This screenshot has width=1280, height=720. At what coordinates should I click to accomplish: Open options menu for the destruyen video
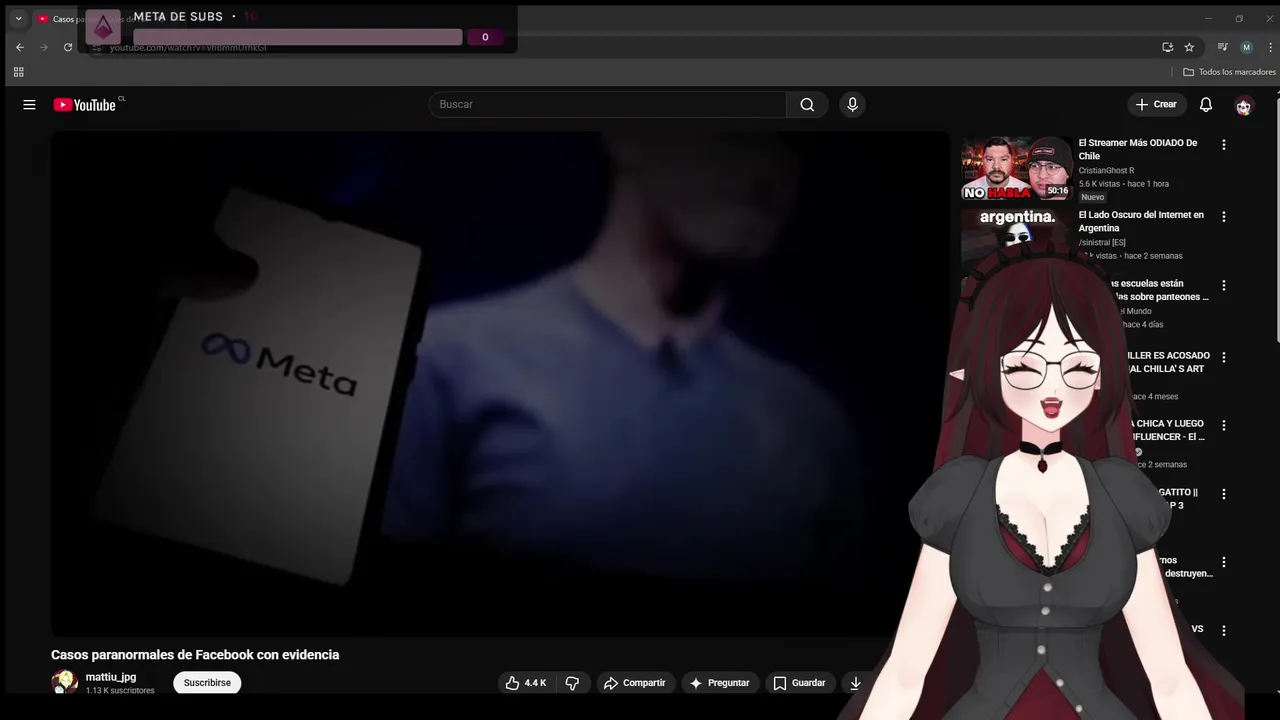(1223, 563)
